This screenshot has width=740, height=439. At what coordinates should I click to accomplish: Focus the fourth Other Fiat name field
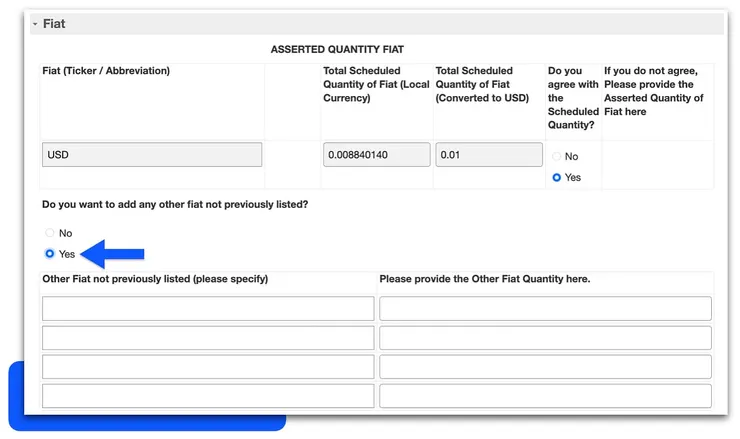tap(208, 396)
